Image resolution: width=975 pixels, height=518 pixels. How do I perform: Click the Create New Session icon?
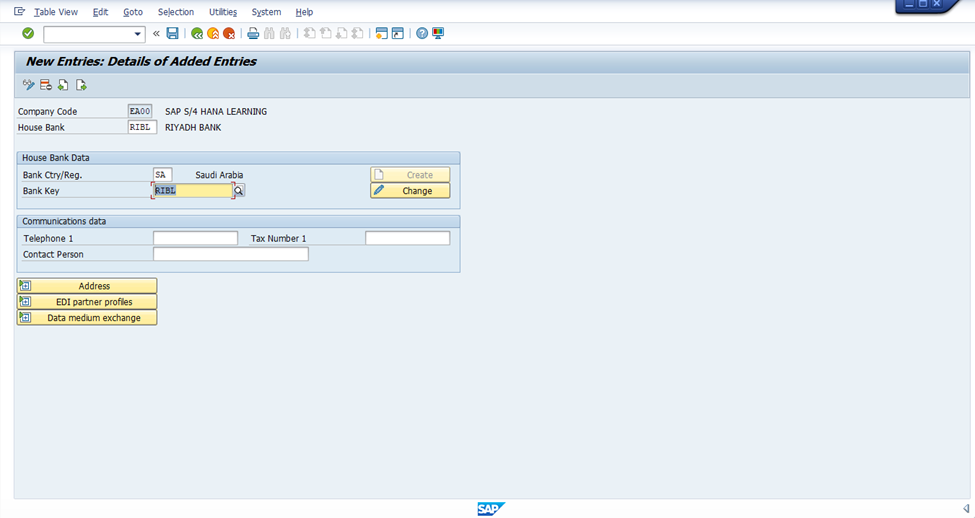(x=382, y=34)
